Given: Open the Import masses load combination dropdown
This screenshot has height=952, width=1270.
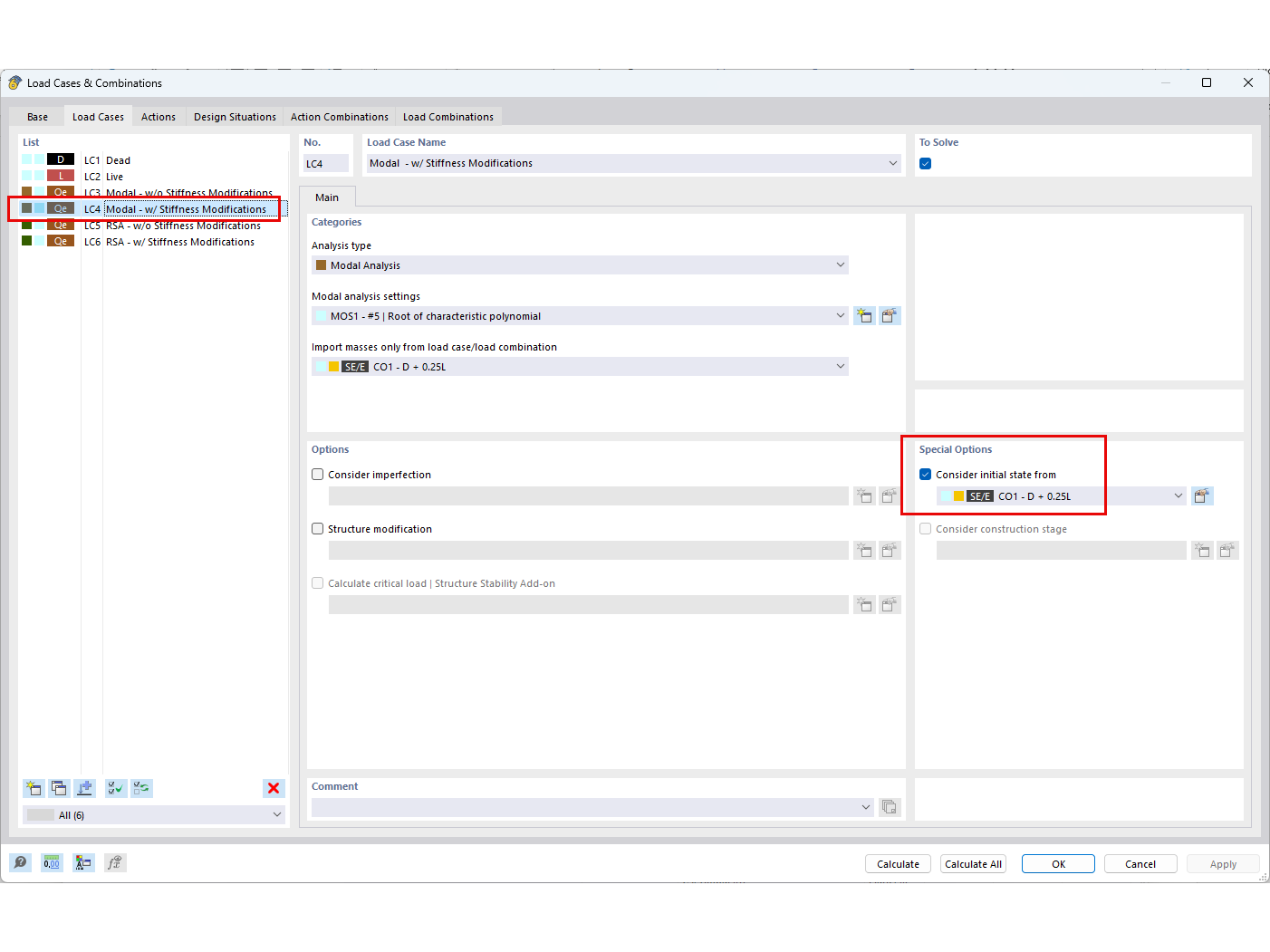Looking at the screenshot, I should pos(841,366).
